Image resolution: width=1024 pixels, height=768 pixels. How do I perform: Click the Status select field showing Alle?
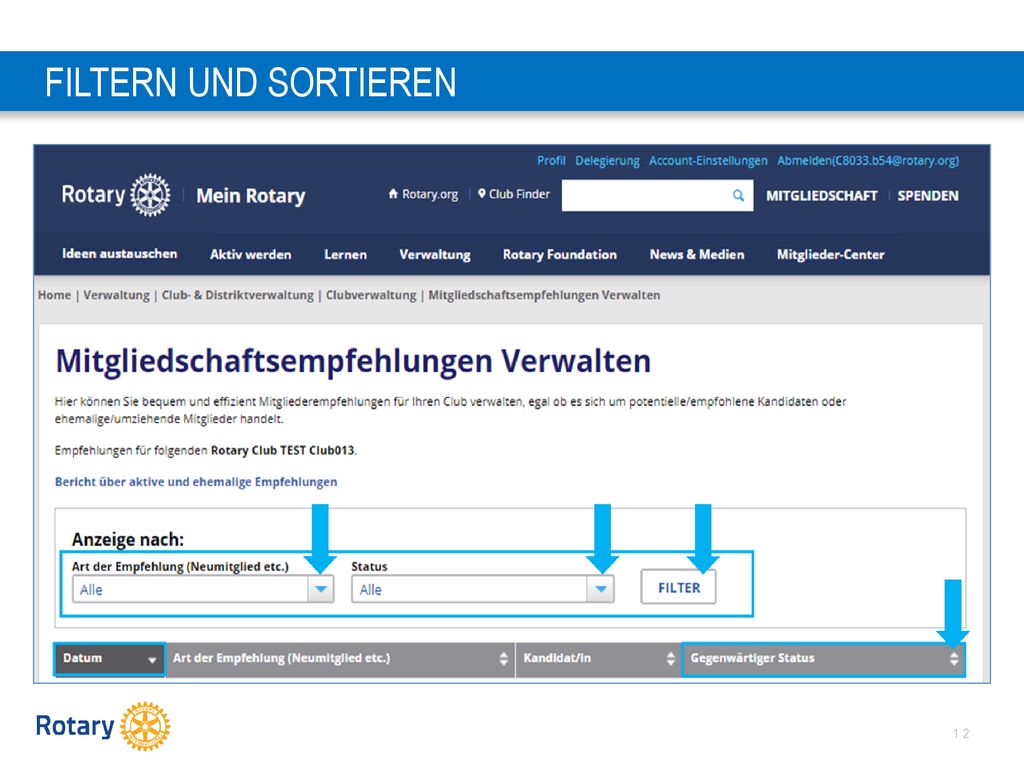[x=483, y=589]
